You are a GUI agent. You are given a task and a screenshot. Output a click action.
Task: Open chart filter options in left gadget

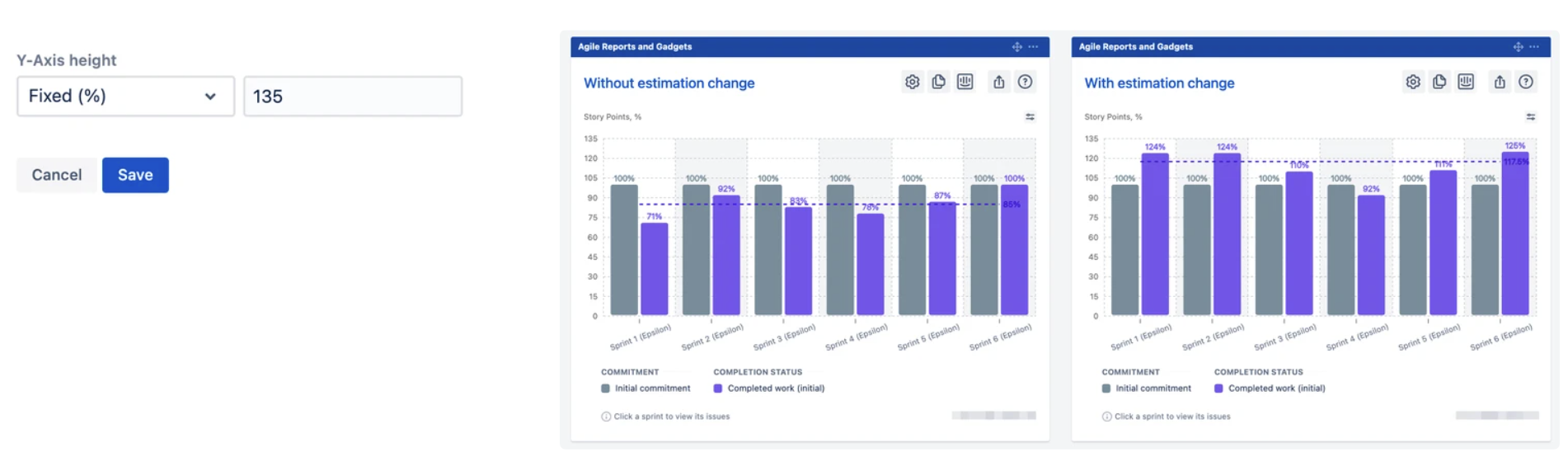coord(1030,117)
